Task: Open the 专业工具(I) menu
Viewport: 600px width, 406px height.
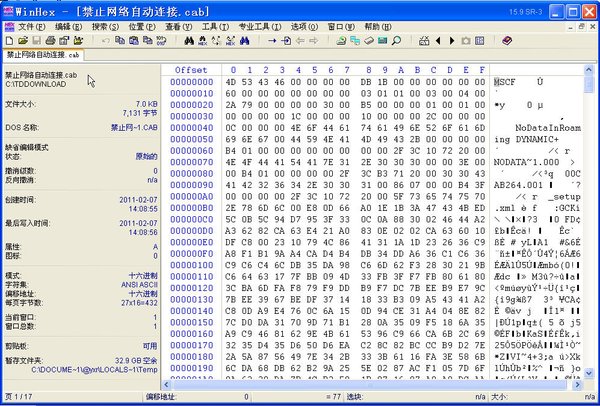Action: 260,27
